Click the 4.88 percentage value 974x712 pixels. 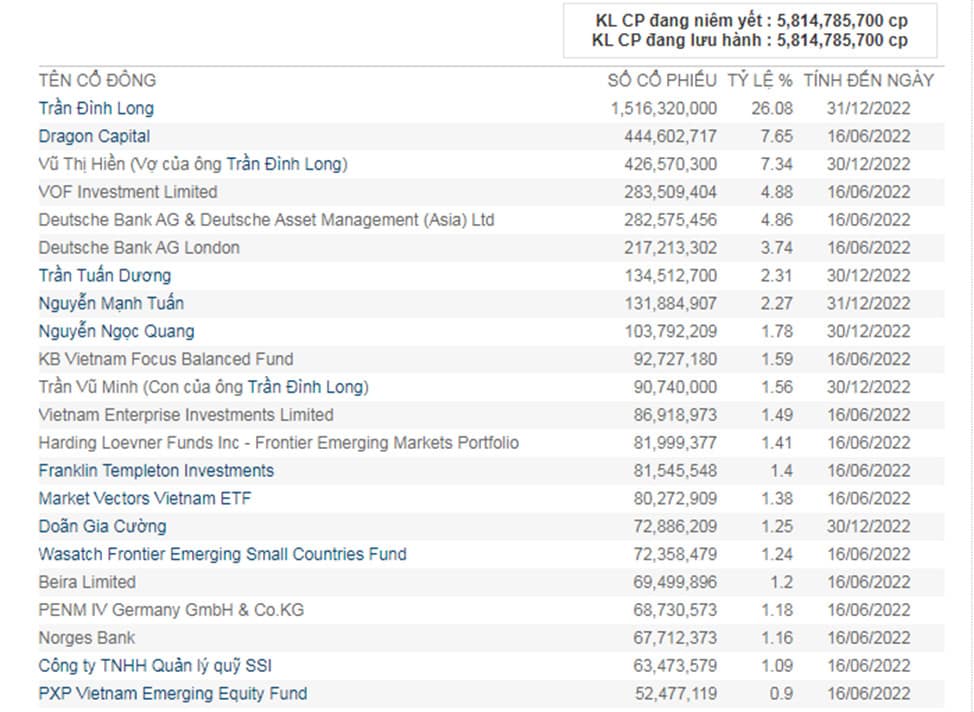click(x=776, y=192)
